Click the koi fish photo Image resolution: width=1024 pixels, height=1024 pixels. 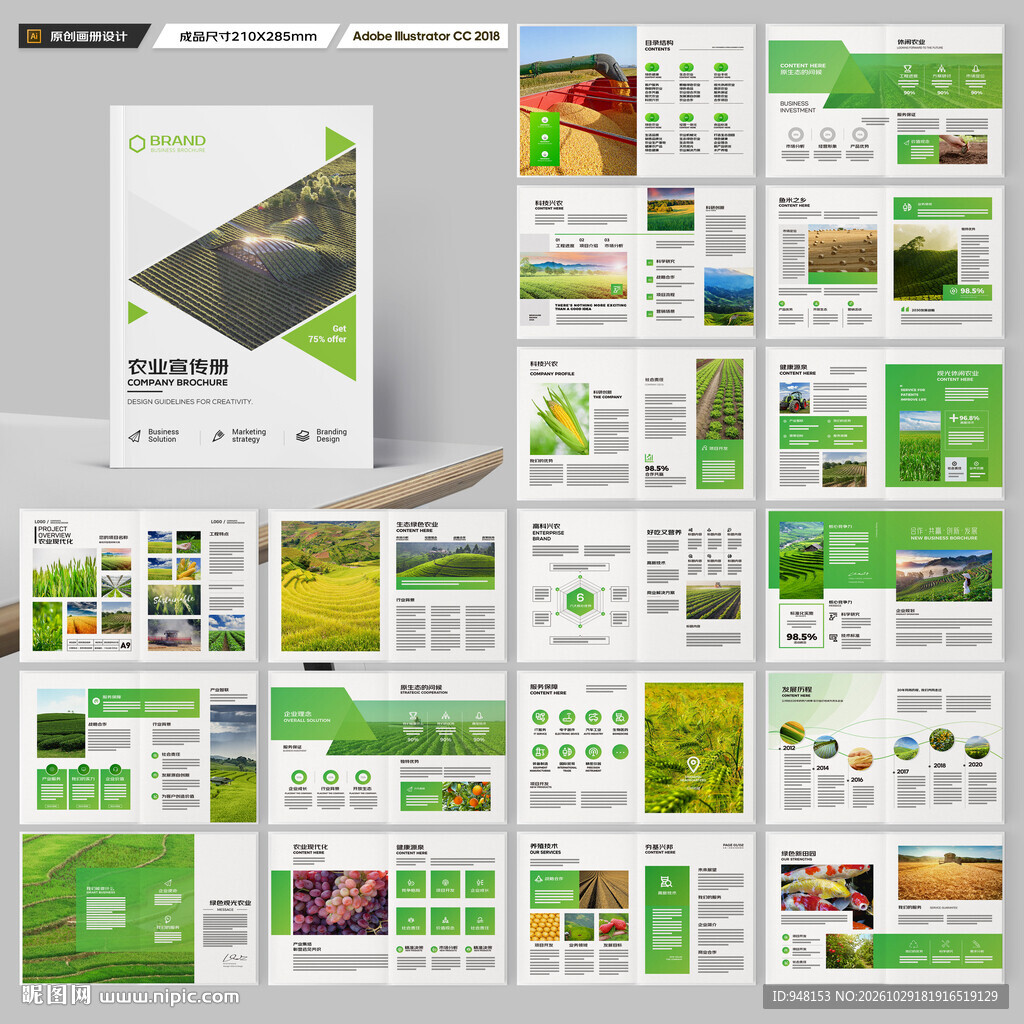click(x=827, y=896)
